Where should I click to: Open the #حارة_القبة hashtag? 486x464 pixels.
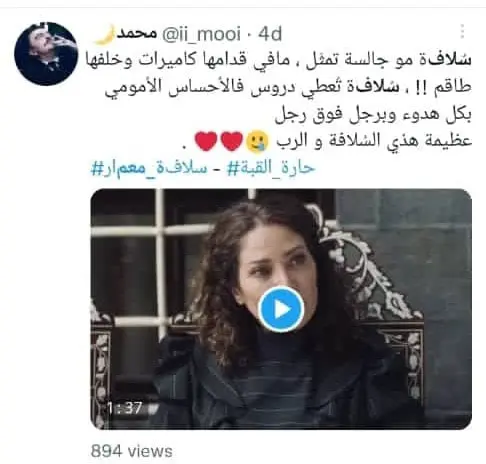pos(271,168)
